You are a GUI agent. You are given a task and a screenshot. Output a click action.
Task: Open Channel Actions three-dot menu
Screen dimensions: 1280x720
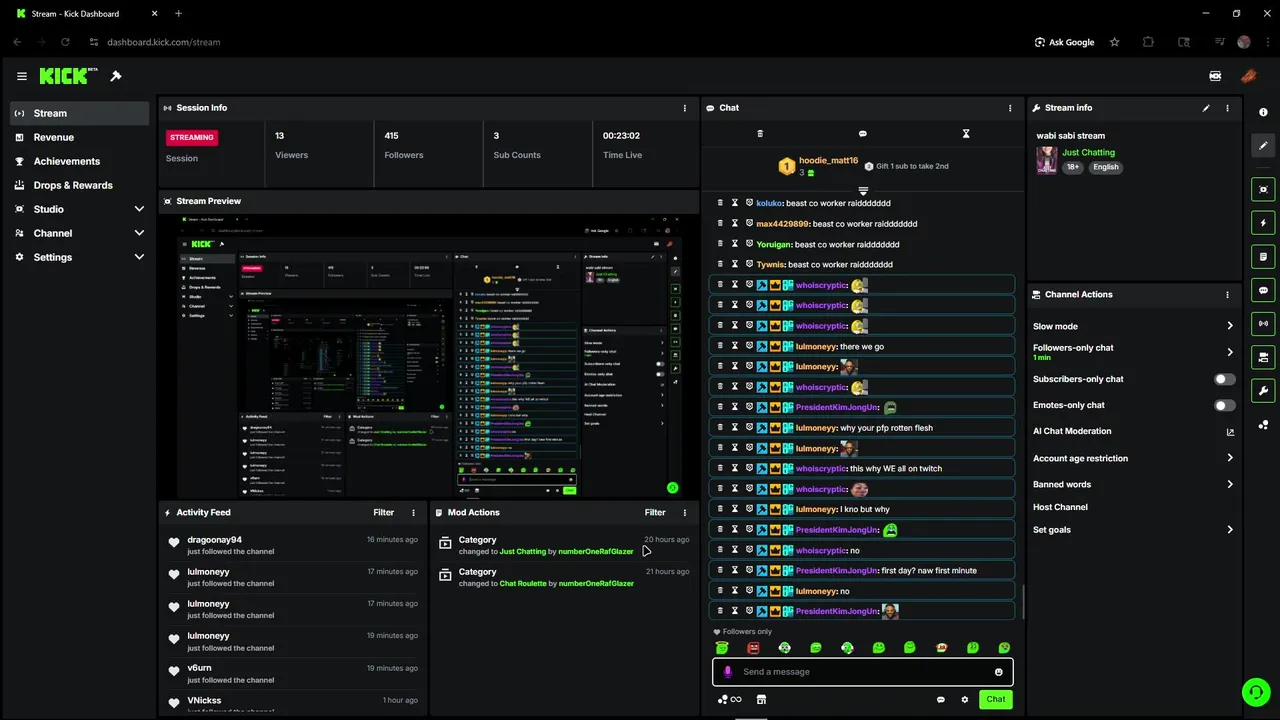tap(1227, 295)
